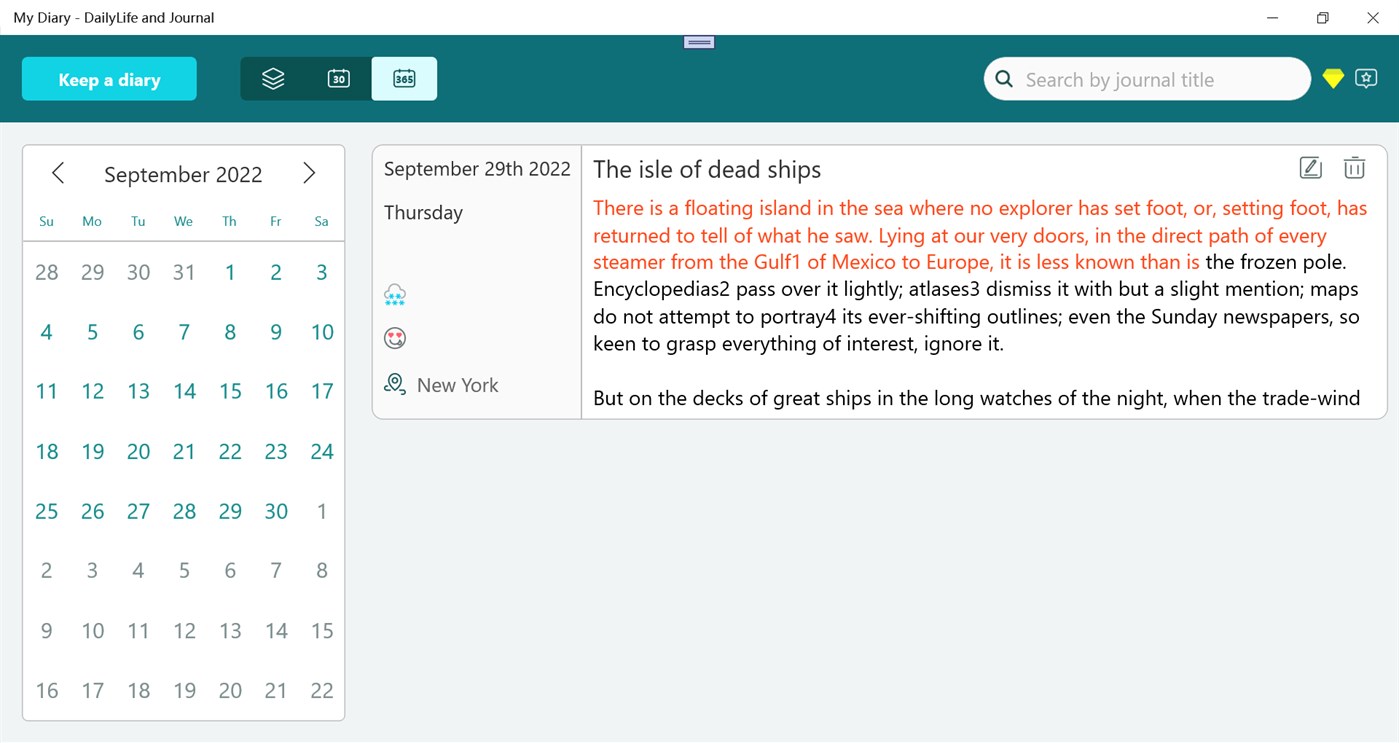Open the location pin icon near New York

point(394,383)
